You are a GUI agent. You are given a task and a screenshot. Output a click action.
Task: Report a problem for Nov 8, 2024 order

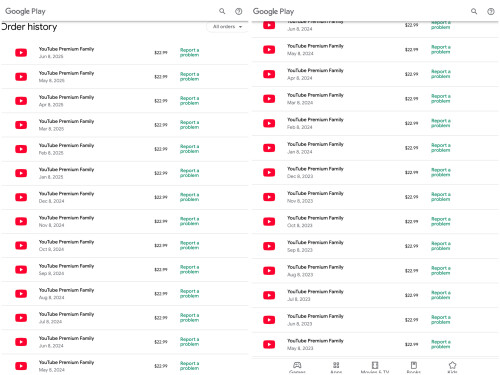pyautogui.click(x=189, y=221)
